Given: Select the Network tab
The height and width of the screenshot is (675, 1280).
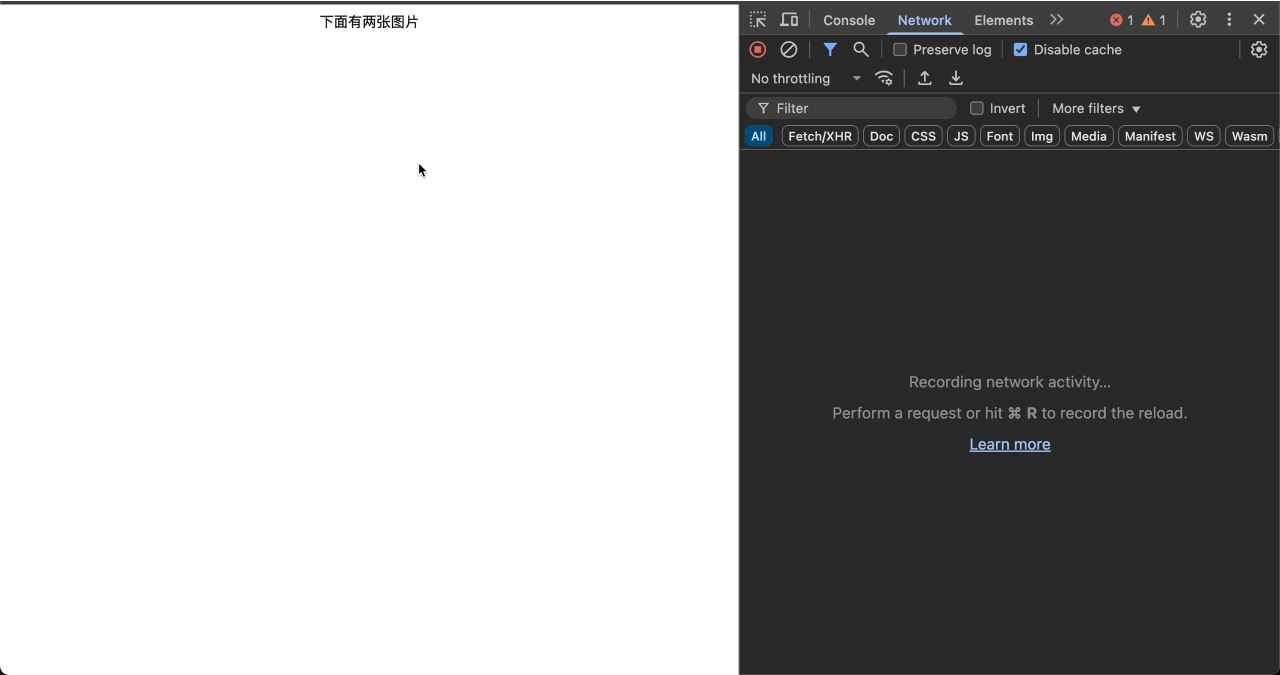Looking at the screenshot, I should coord(924,20).
